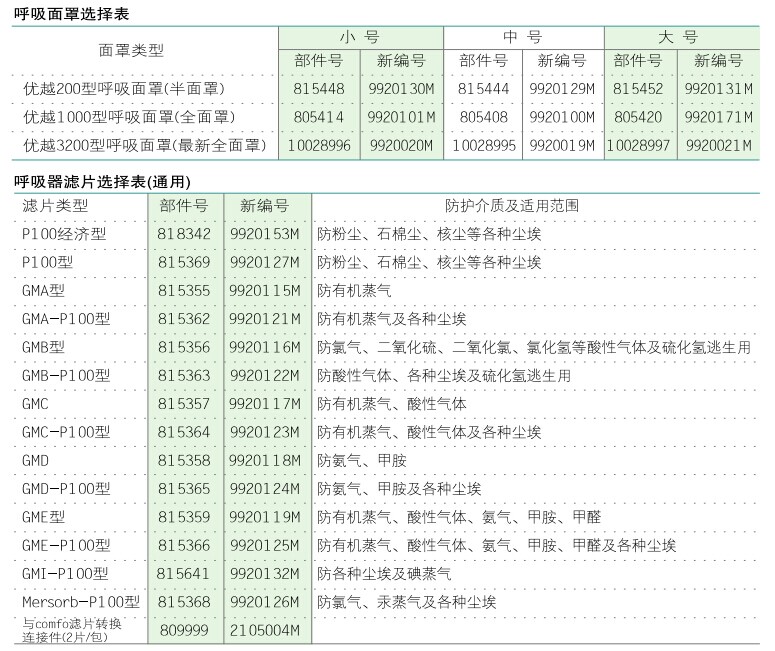775x651 pixels.
Task: Select part number 815357
Action: tap(184, 404)
